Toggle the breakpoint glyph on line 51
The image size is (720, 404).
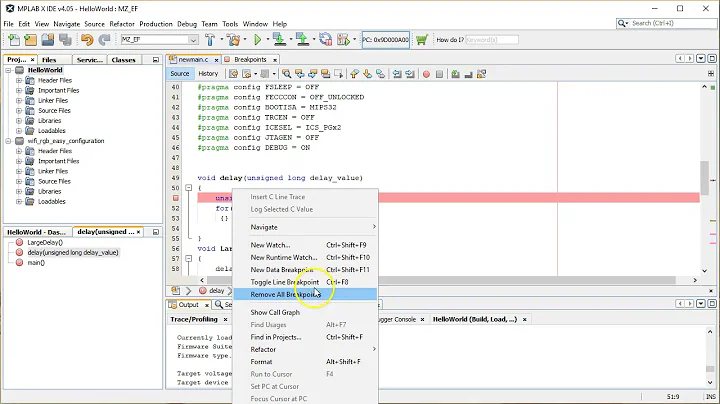pos(175,198)
